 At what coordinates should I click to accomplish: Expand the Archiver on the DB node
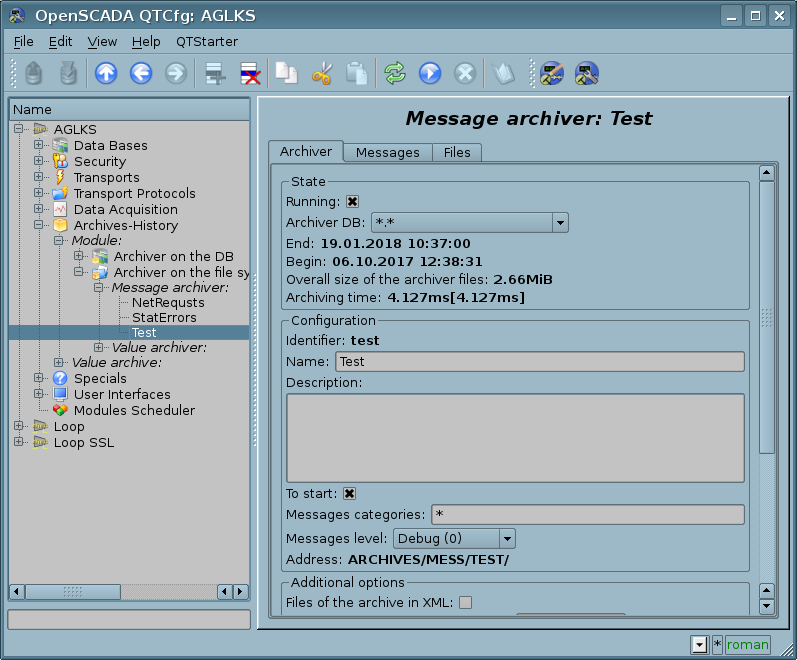coord(78,255)
